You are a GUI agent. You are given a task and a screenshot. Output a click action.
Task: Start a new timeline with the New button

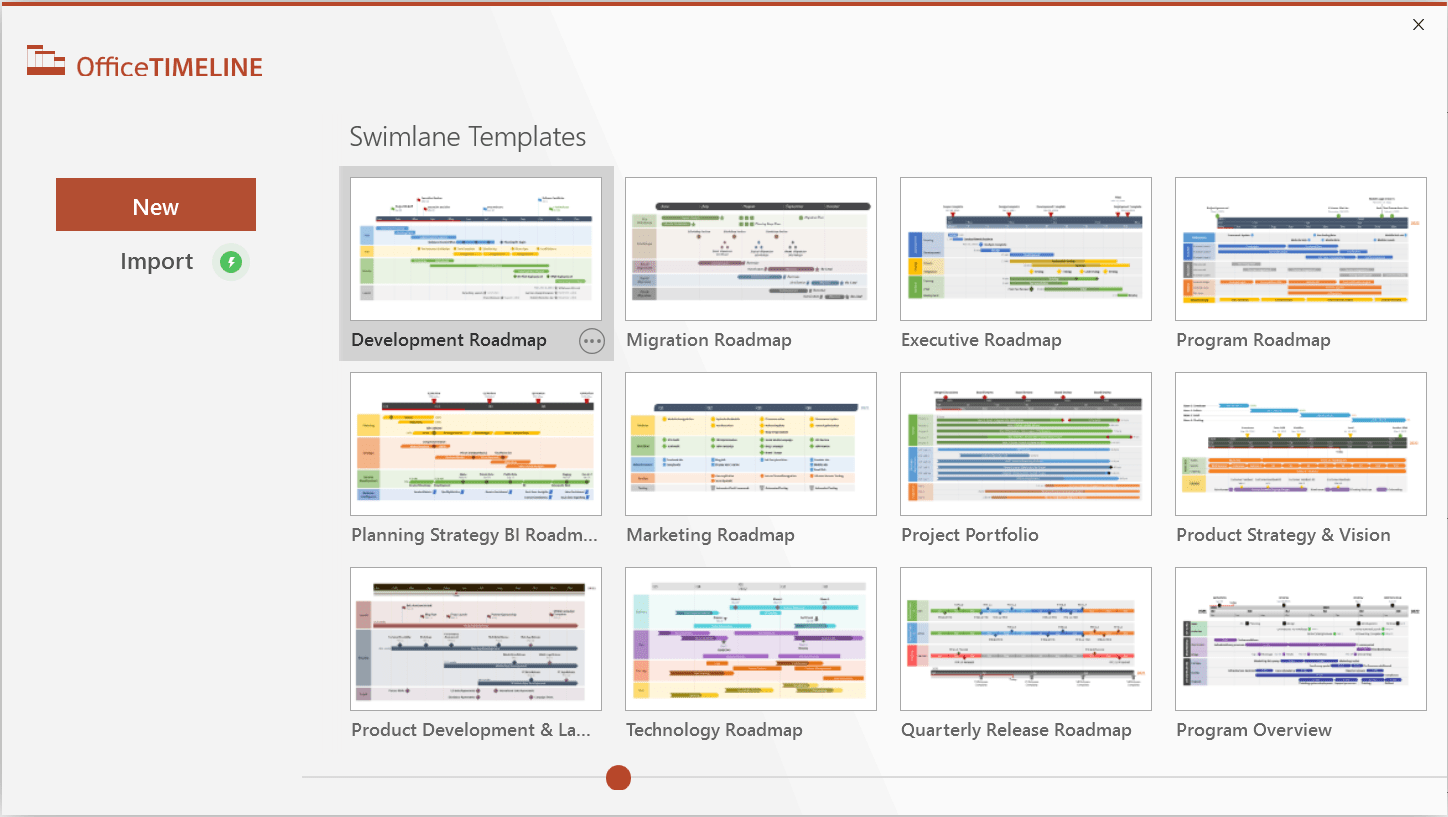[x=155, y=205]
